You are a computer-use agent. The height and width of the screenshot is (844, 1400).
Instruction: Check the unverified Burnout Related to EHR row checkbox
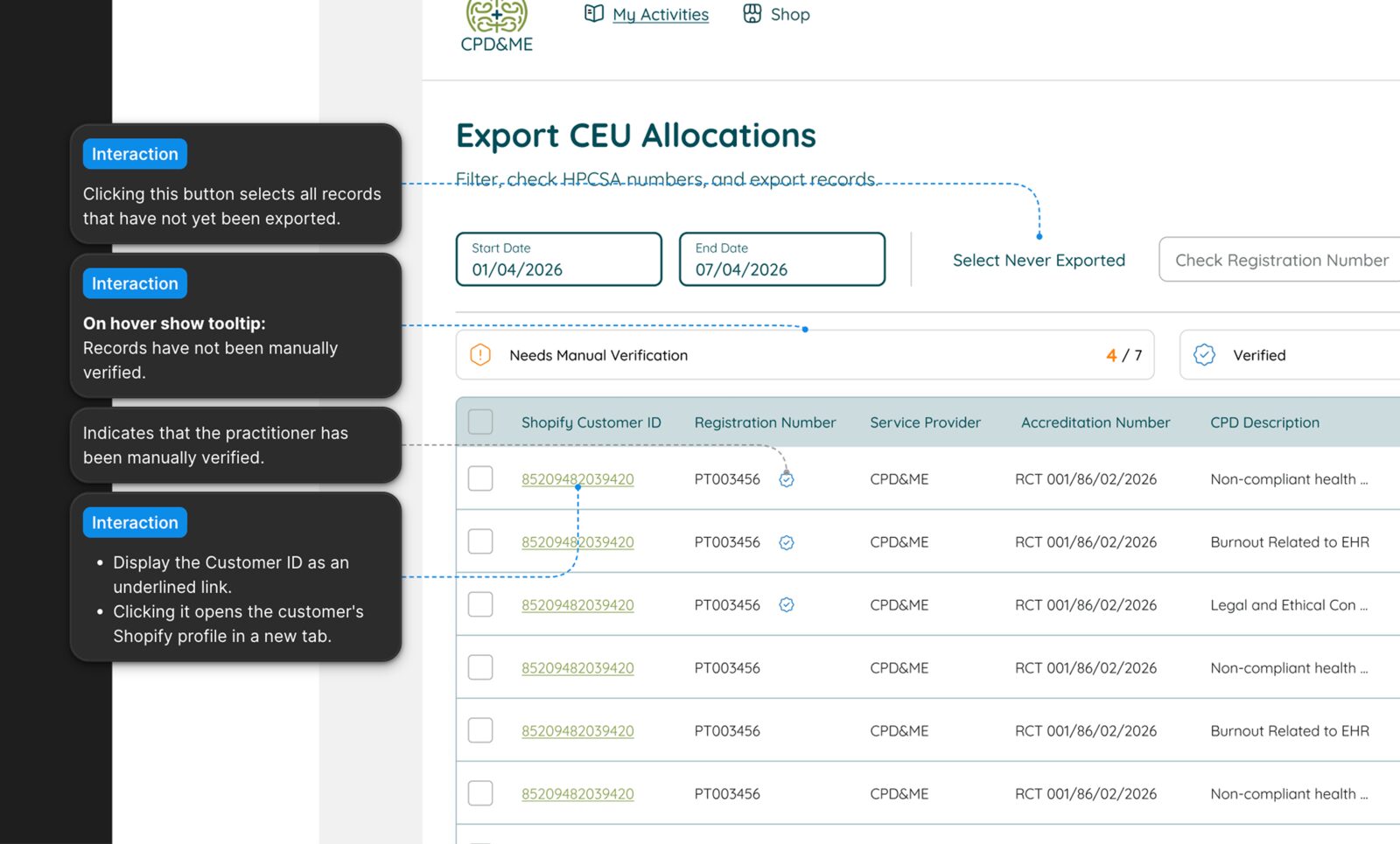point(480,730)
